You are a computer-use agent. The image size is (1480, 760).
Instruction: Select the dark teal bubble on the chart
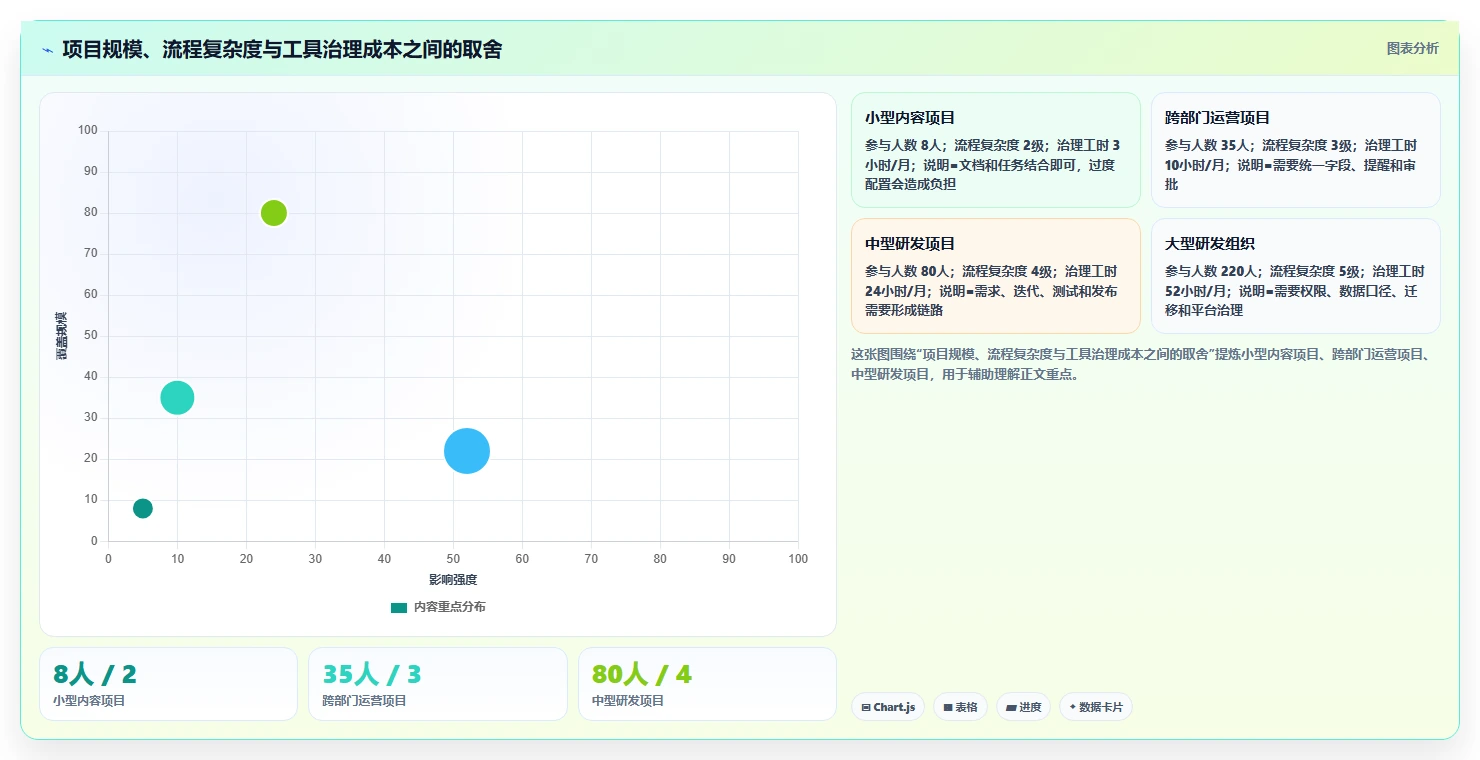pos(143,508)
